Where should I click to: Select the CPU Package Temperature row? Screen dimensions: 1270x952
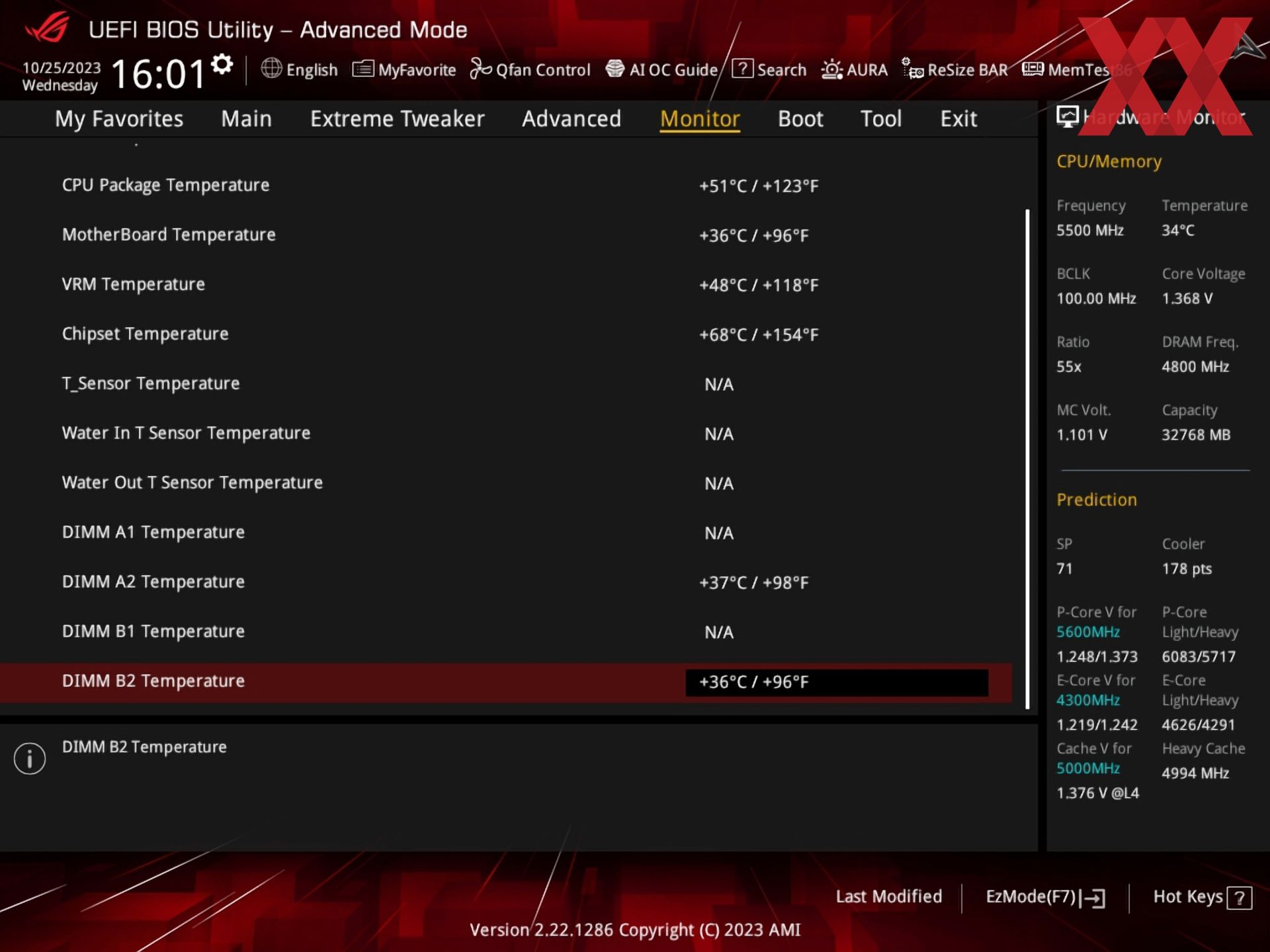click(506, 186)
